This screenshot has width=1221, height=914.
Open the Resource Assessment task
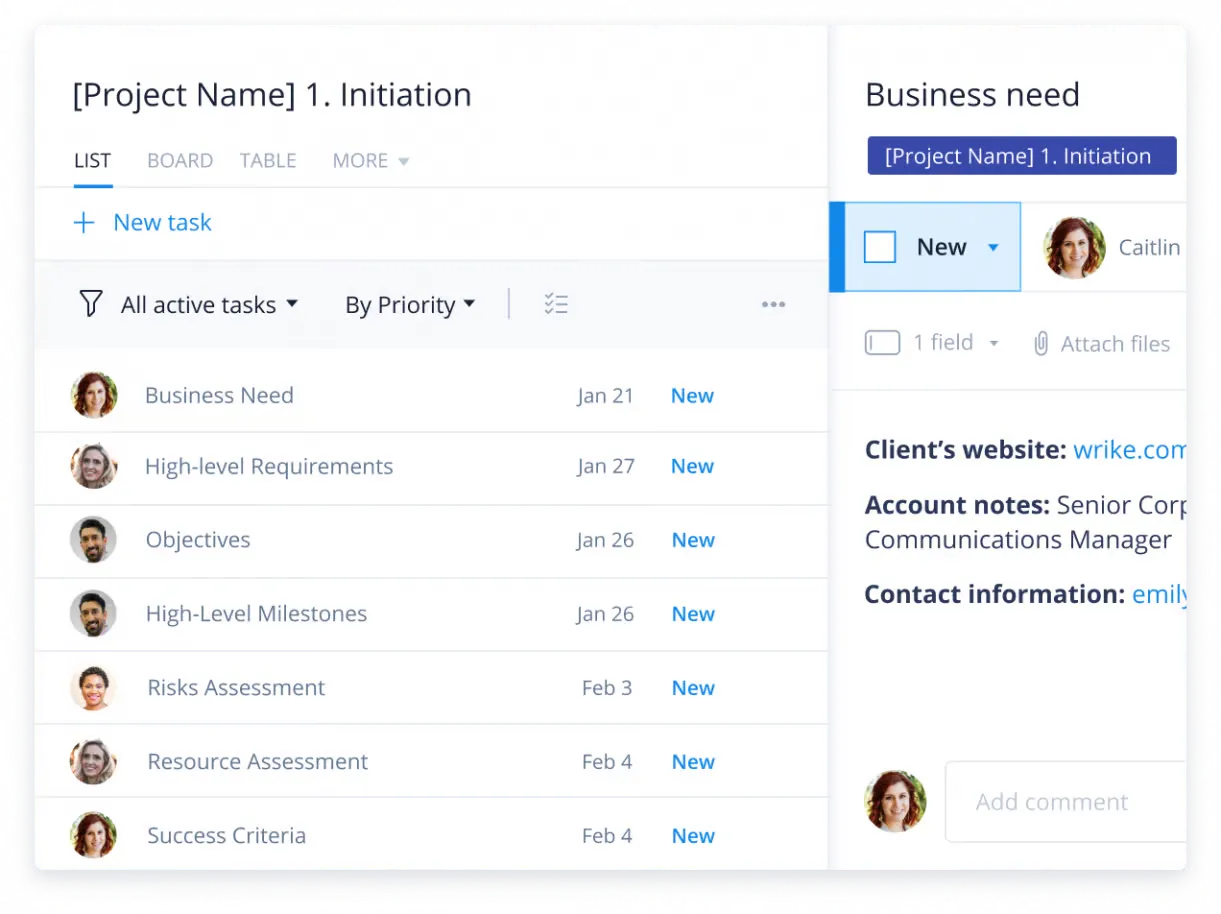pyautogui.click(x=258, y=762)
